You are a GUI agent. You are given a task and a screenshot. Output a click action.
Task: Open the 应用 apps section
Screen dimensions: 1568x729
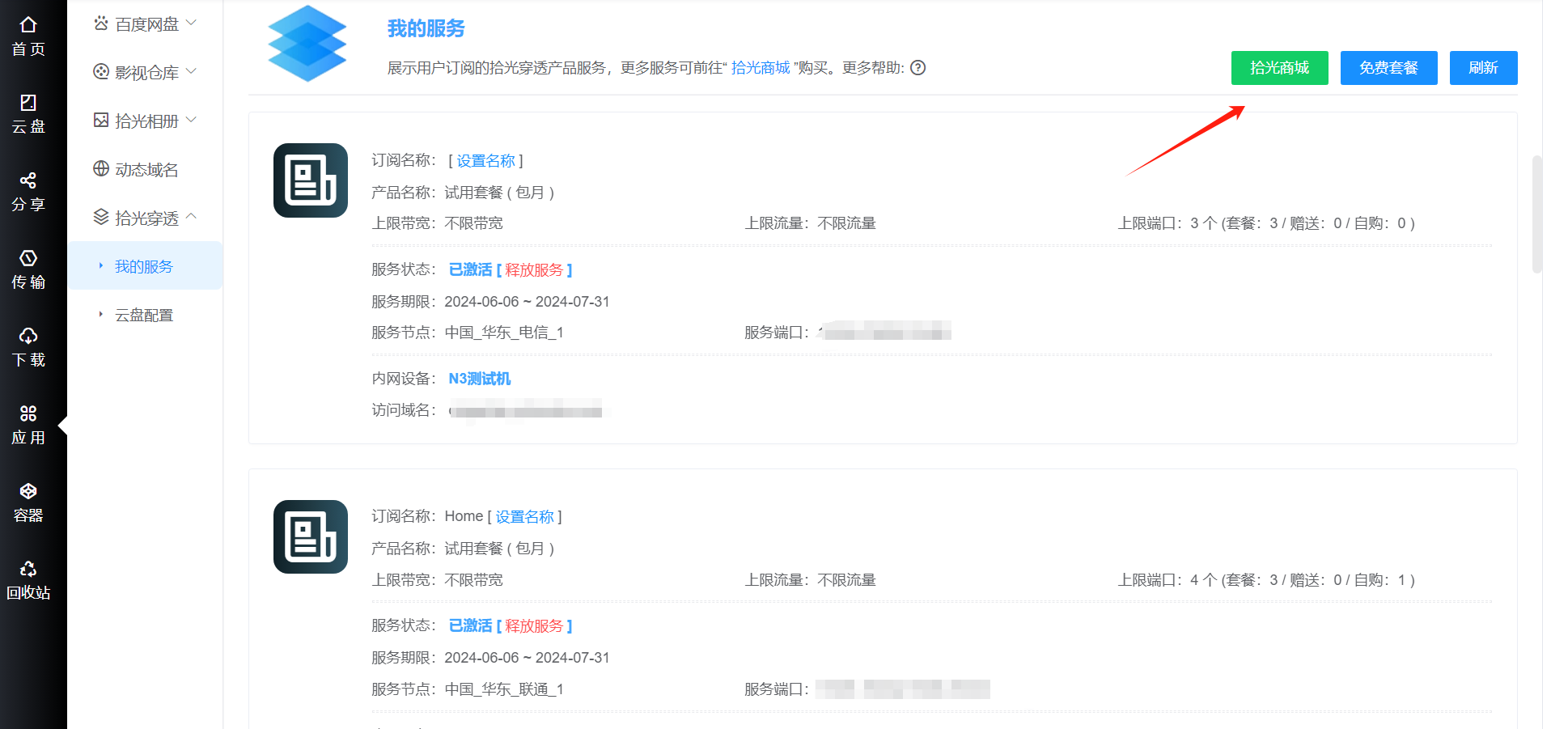(28, 425)
